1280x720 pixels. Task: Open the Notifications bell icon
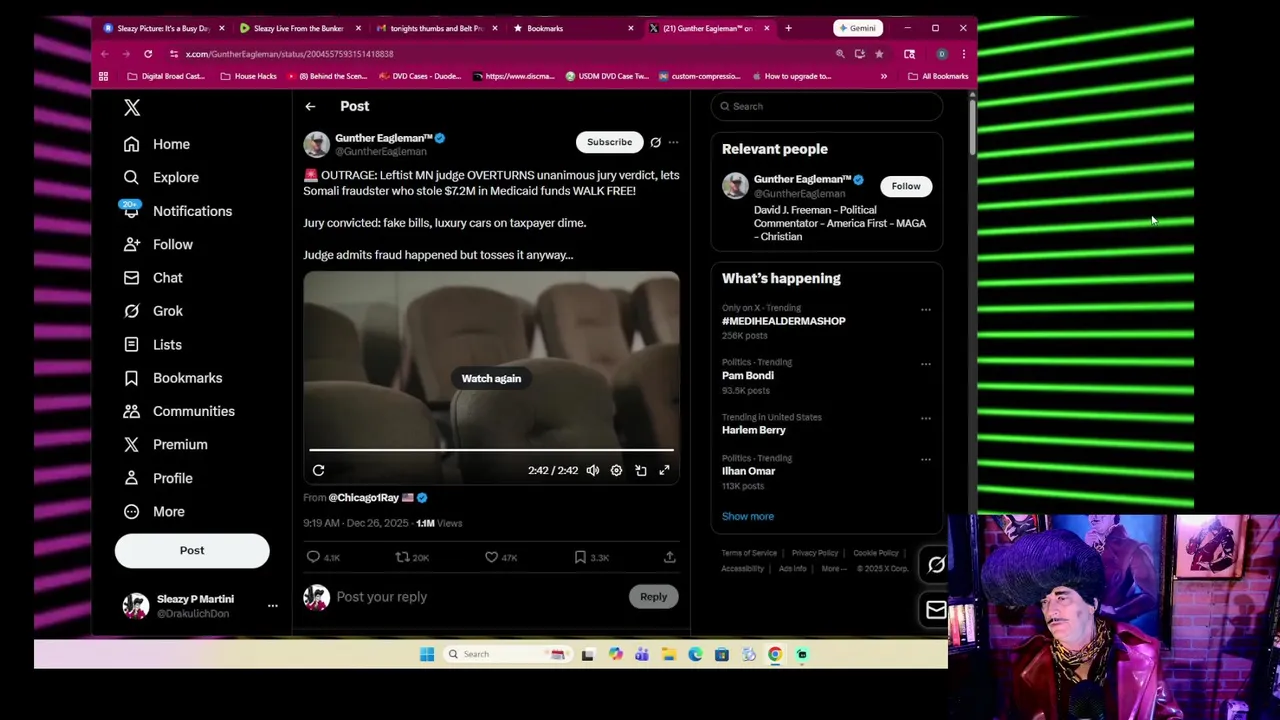click(x=131, y=210)
